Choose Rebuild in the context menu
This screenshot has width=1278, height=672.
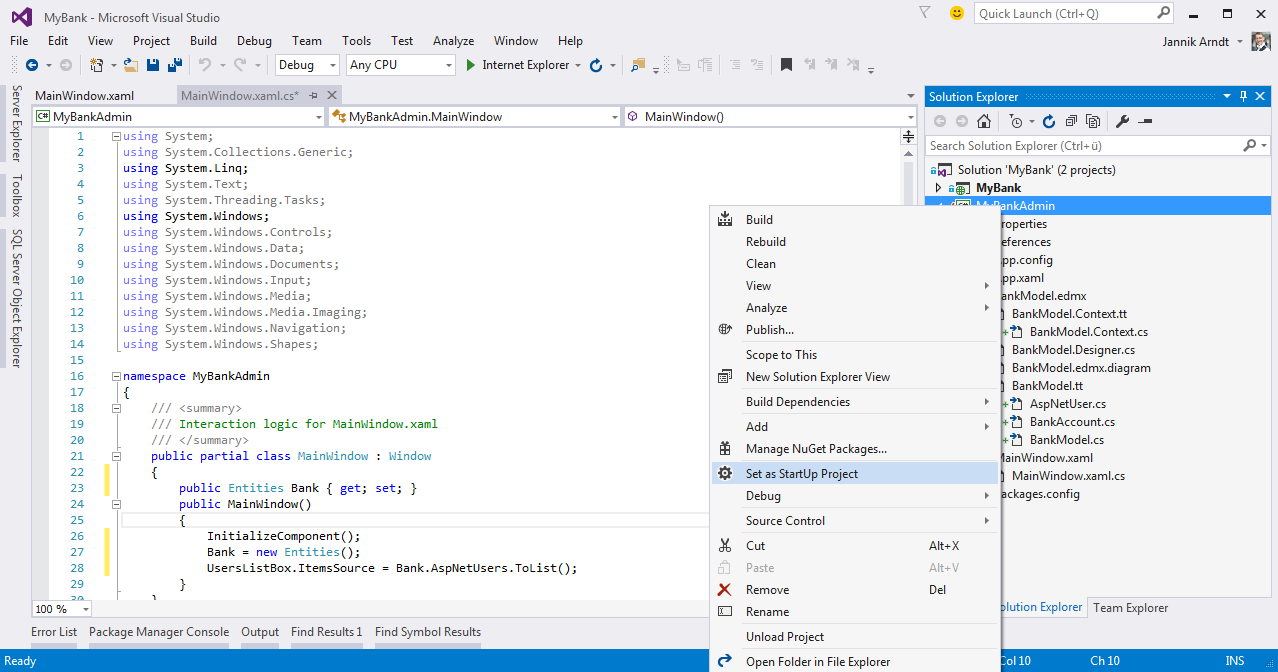coord(855,242)
